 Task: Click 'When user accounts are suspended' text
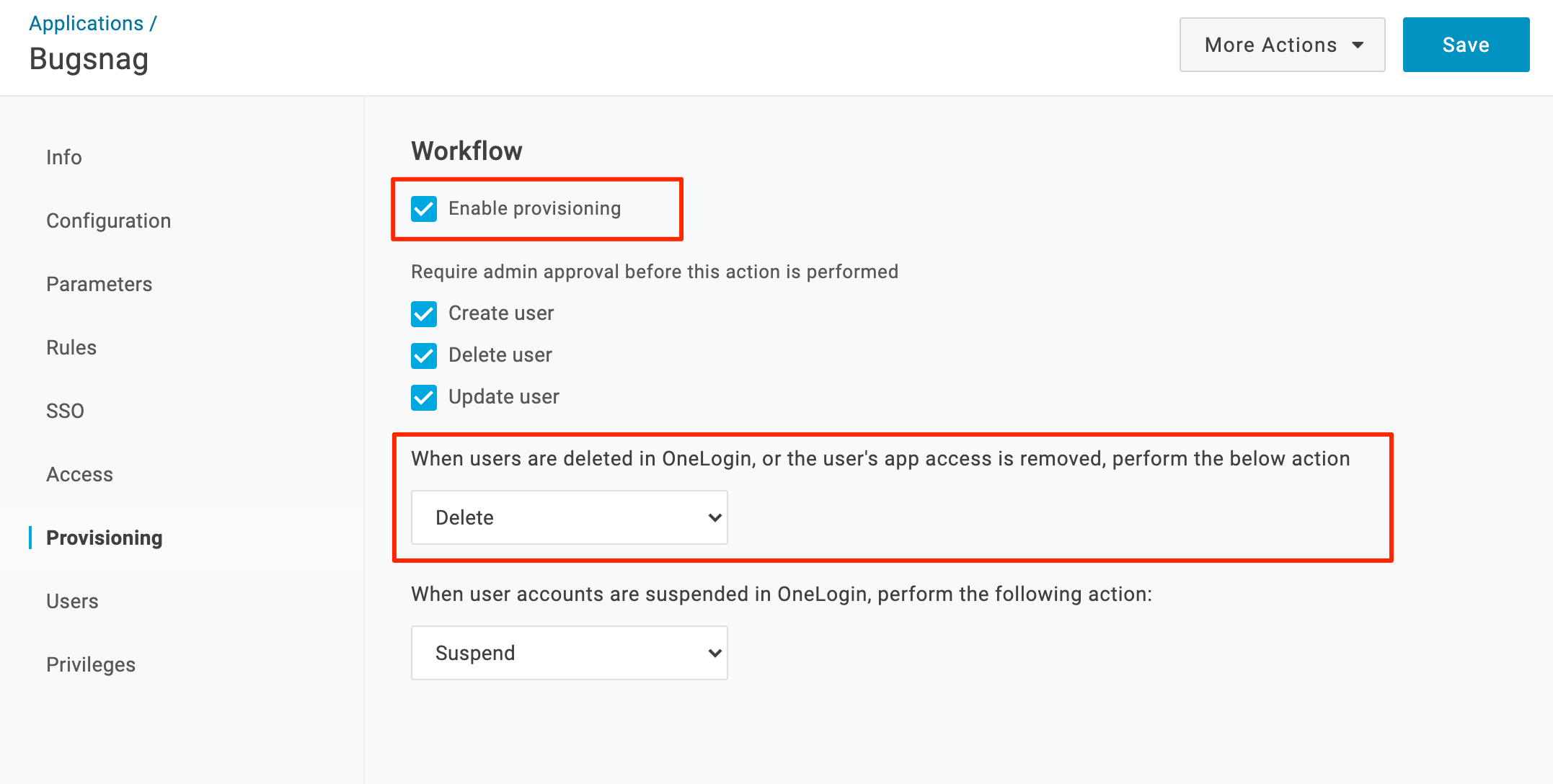coord(782,594)
